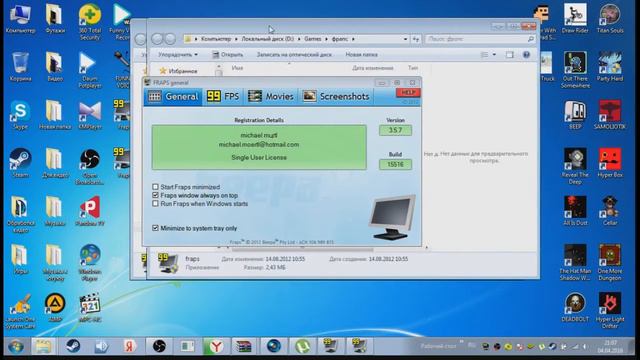This screenshot has height=360, width=640.
Task: Open uTorrent from the taskbar
Action: pos(302,347)
